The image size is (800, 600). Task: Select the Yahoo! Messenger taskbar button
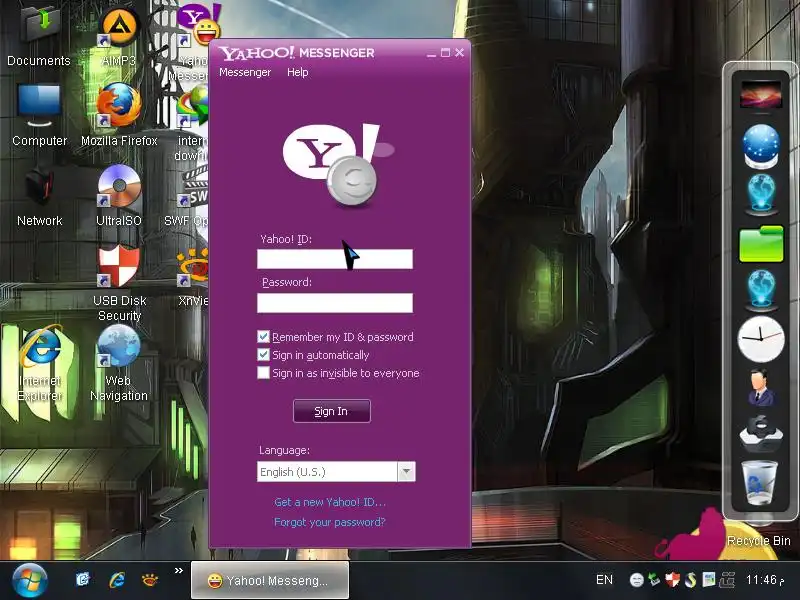[x=270, y=580]
